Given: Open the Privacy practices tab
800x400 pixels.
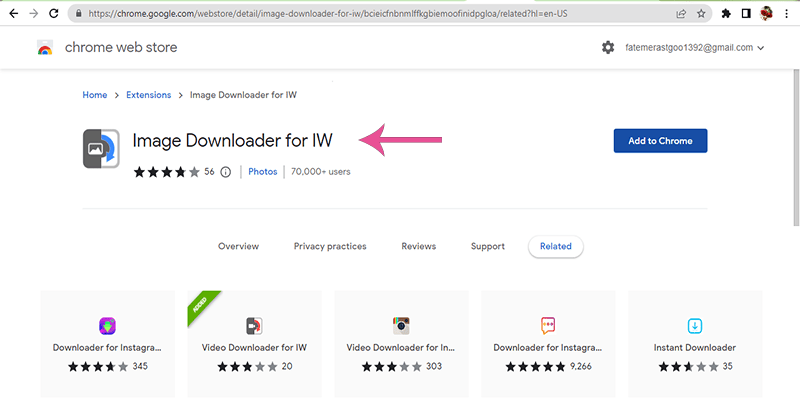Looking at the screenshot, I should tap(330, 246).
